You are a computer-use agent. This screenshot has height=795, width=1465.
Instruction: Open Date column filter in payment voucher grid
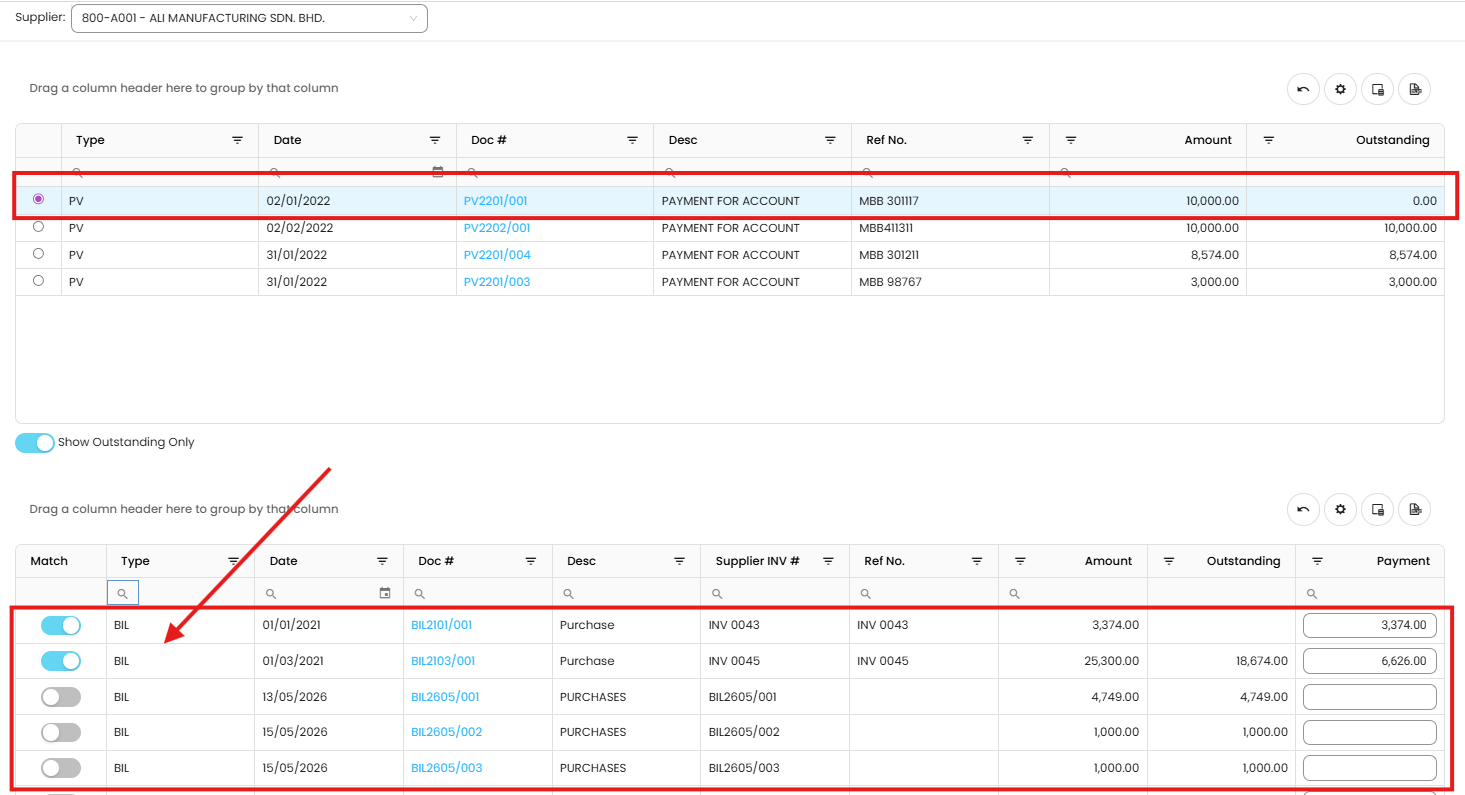(435, 140)
